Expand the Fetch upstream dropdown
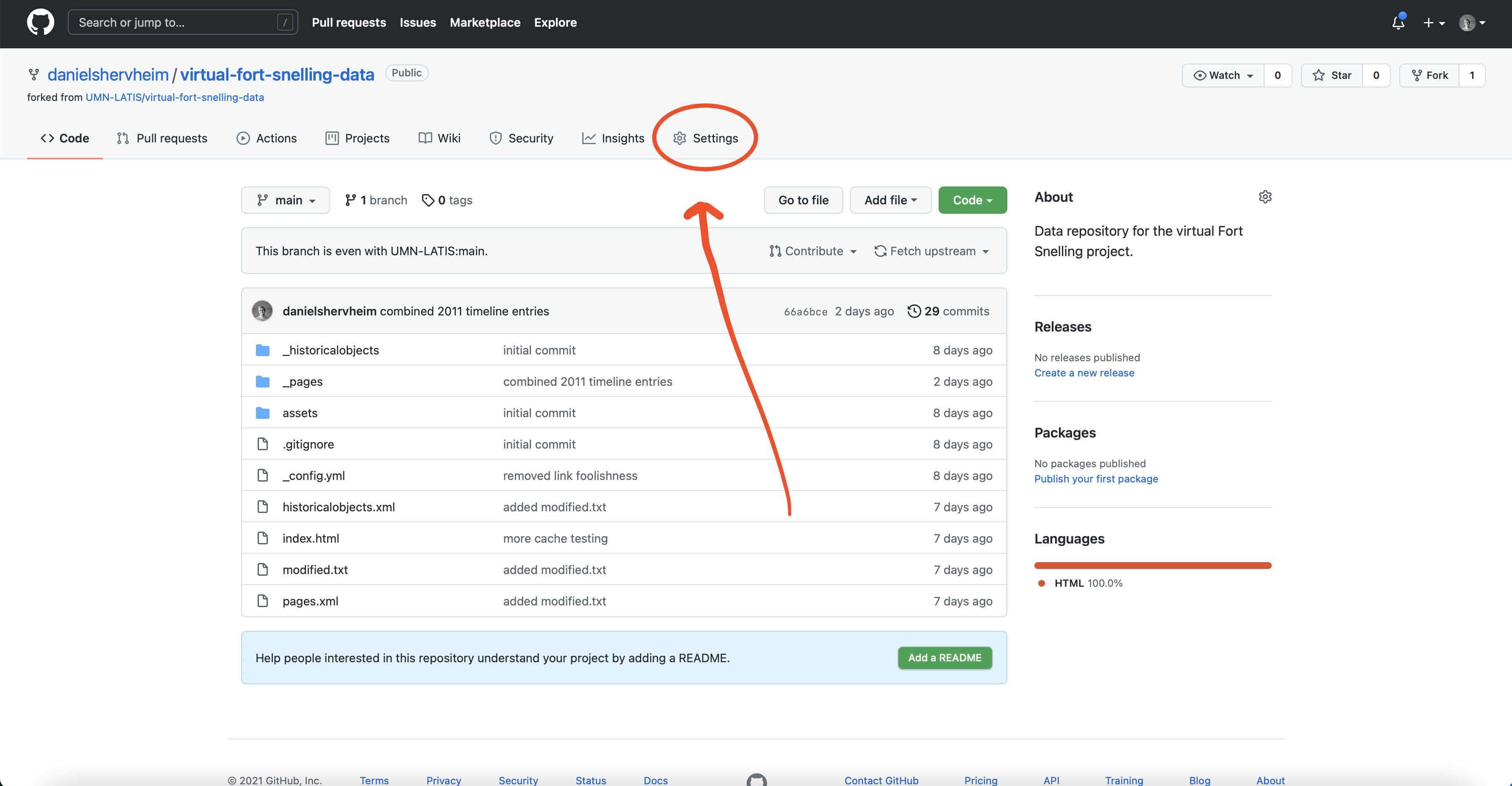The height and width of the screenshot is (786, 1512). point(932,251)
